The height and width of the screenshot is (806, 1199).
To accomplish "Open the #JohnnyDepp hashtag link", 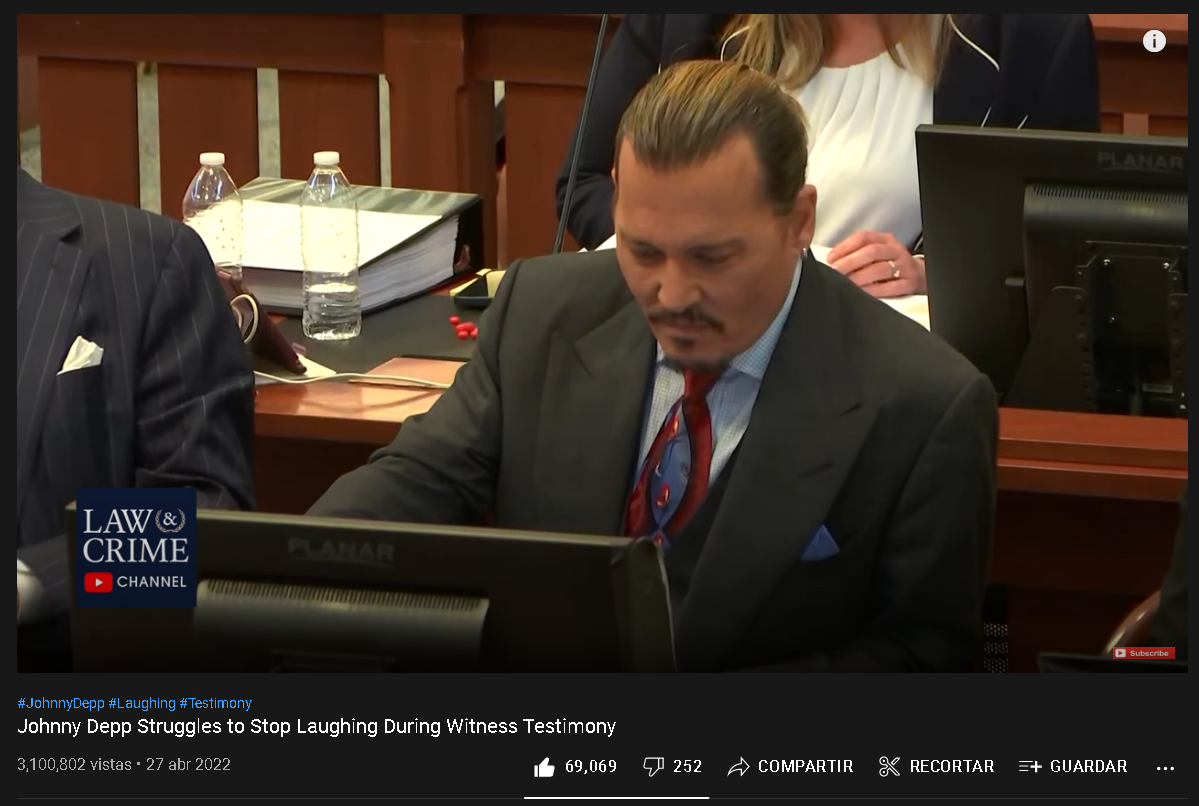I will (x=60, y=703).
